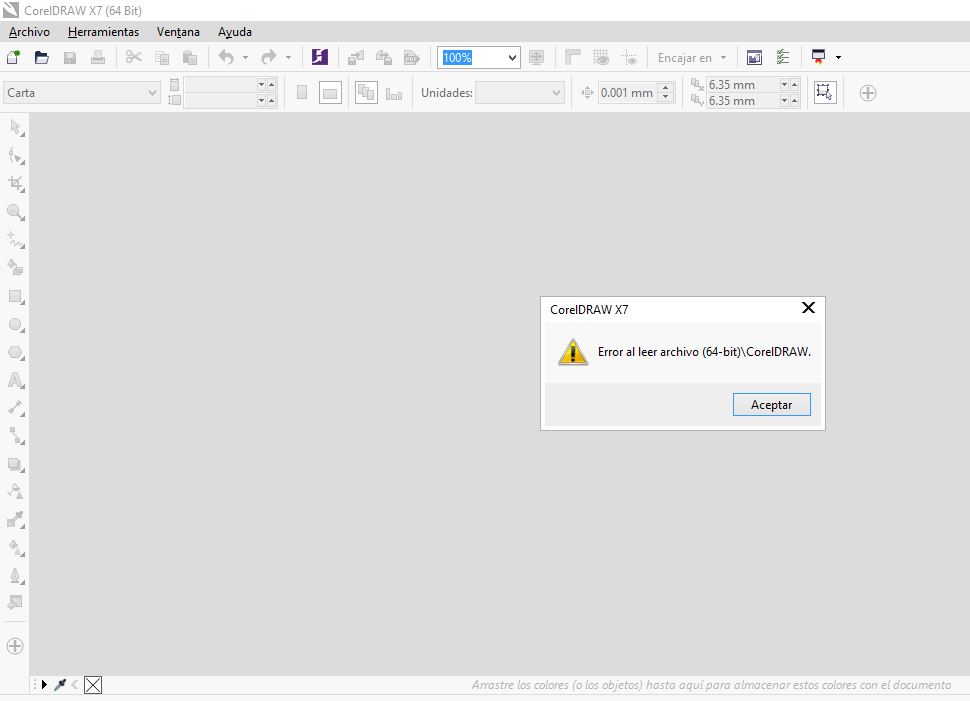Click the New document icon

coord(13,58)
